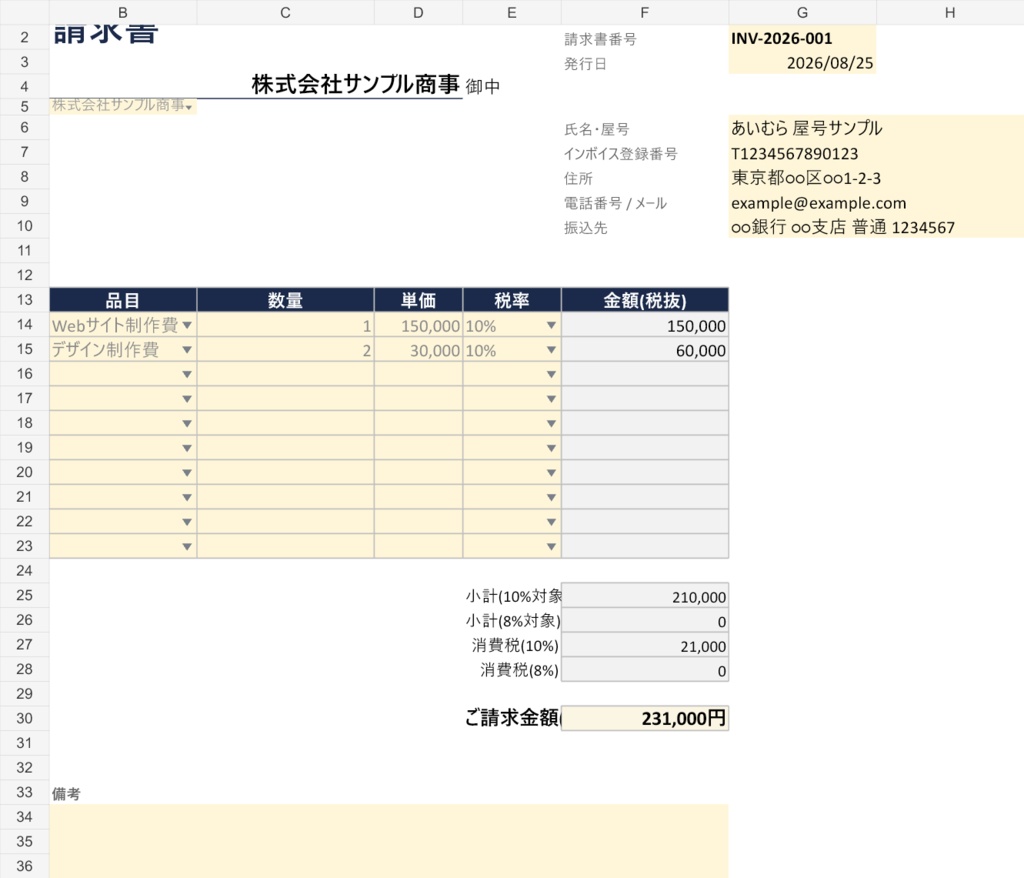
Task: Open tax rate dropdown in row 19
Action: [x=551, y=448]
